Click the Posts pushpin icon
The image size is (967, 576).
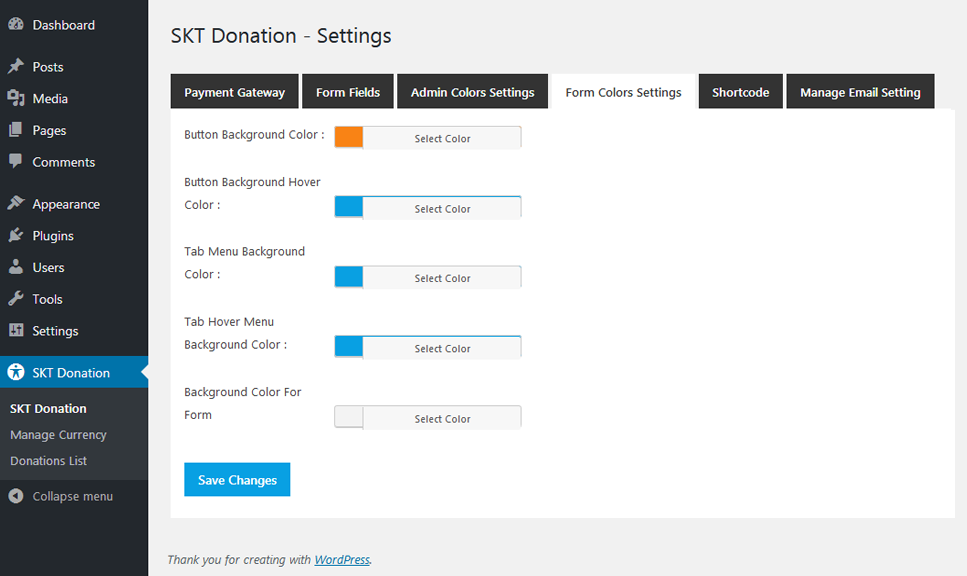point(16,67)
